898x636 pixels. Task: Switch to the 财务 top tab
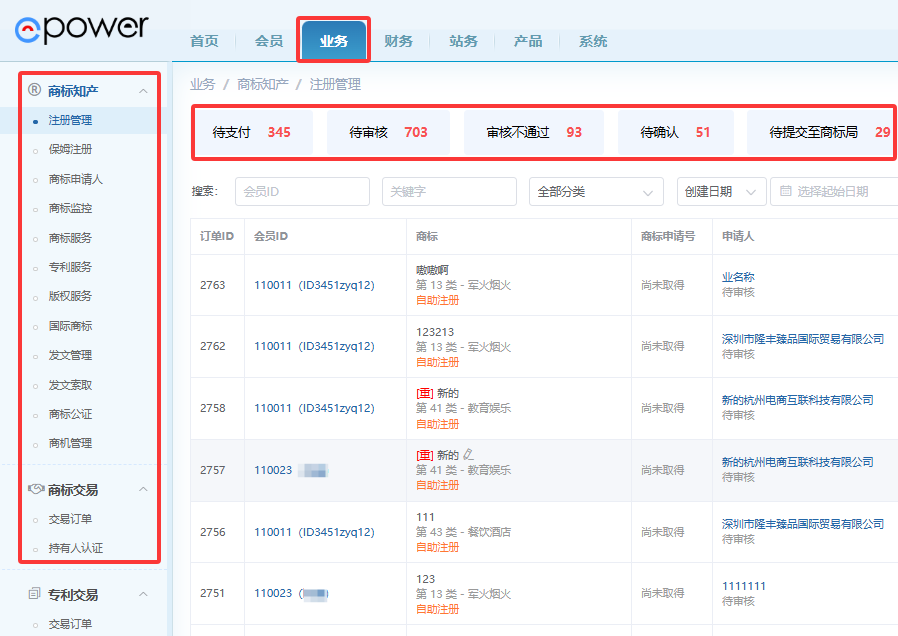(x=398, y=41)
